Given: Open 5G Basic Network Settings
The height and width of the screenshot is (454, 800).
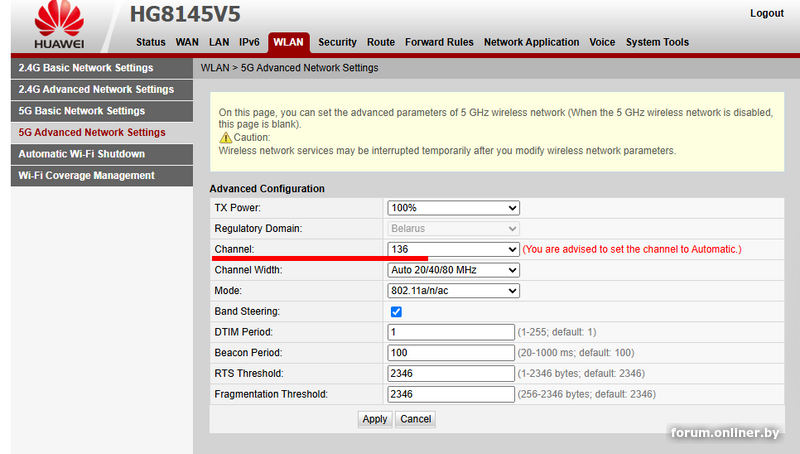Looking at the screenshot, I should point(102,111).
